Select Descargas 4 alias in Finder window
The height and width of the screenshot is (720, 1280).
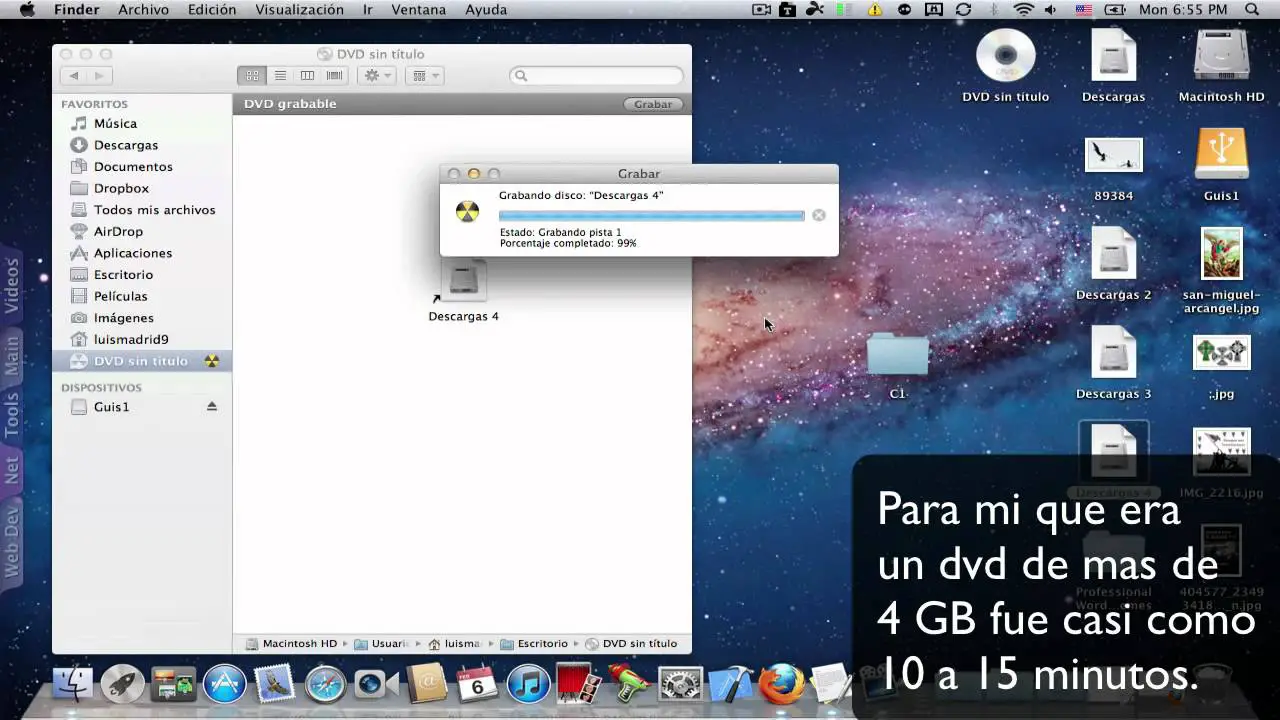(x=463, y=291)
